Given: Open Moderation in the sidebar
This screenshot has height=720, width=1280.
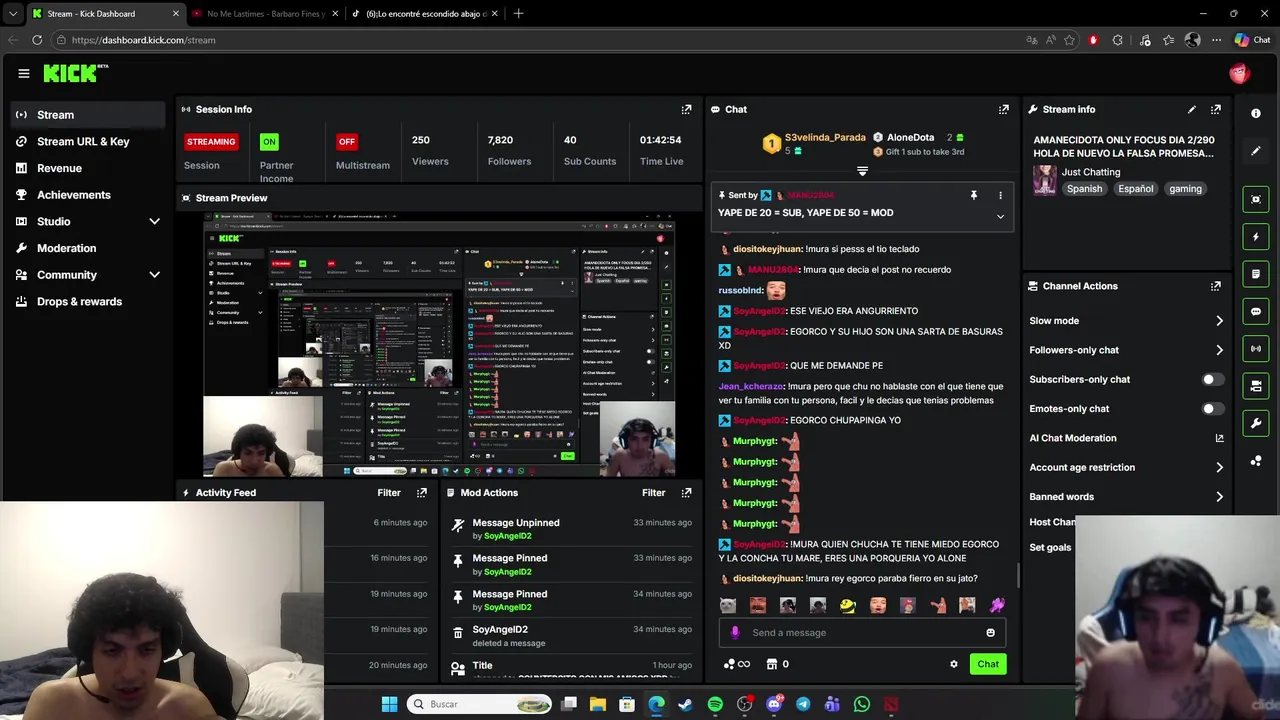Looking at the screenshot, I should tap(88, 248).
